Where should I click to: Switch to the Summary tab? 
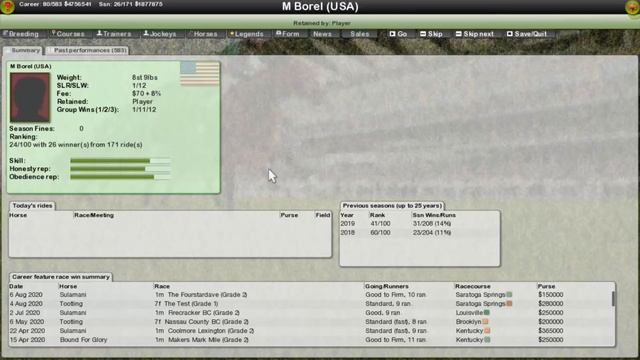tap(23, 50)
